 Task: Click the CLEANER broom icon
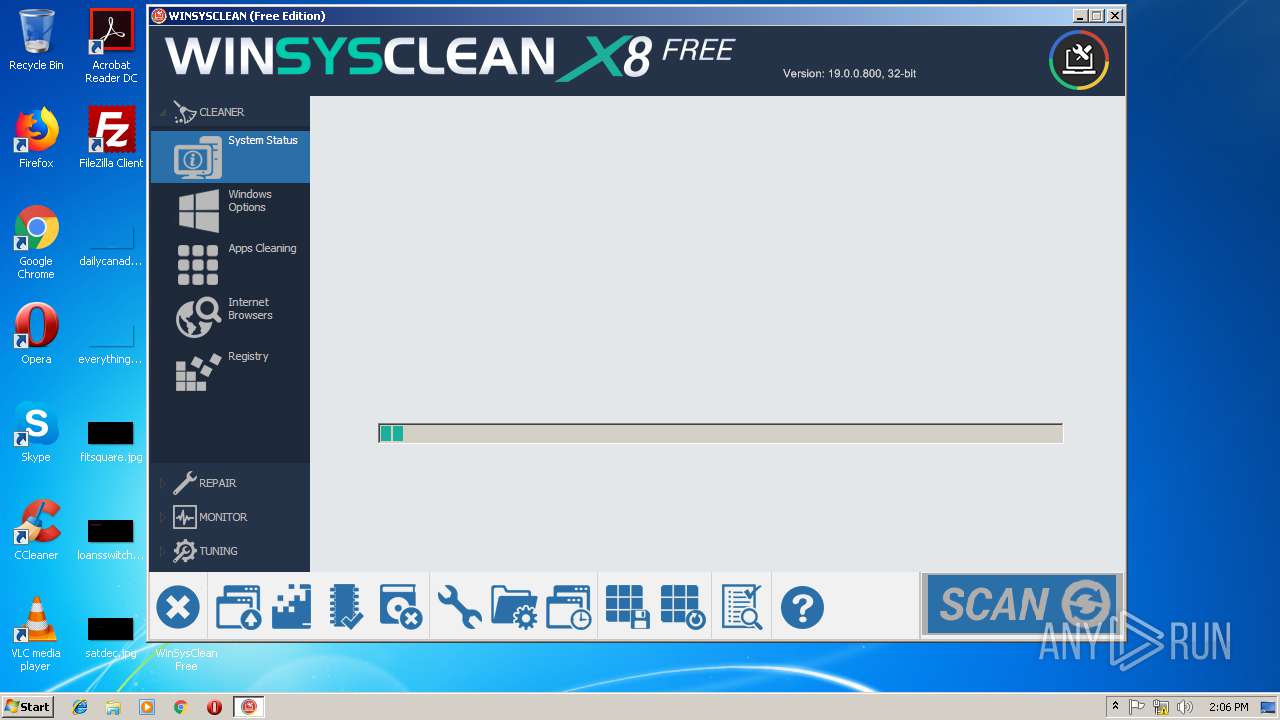184,112
